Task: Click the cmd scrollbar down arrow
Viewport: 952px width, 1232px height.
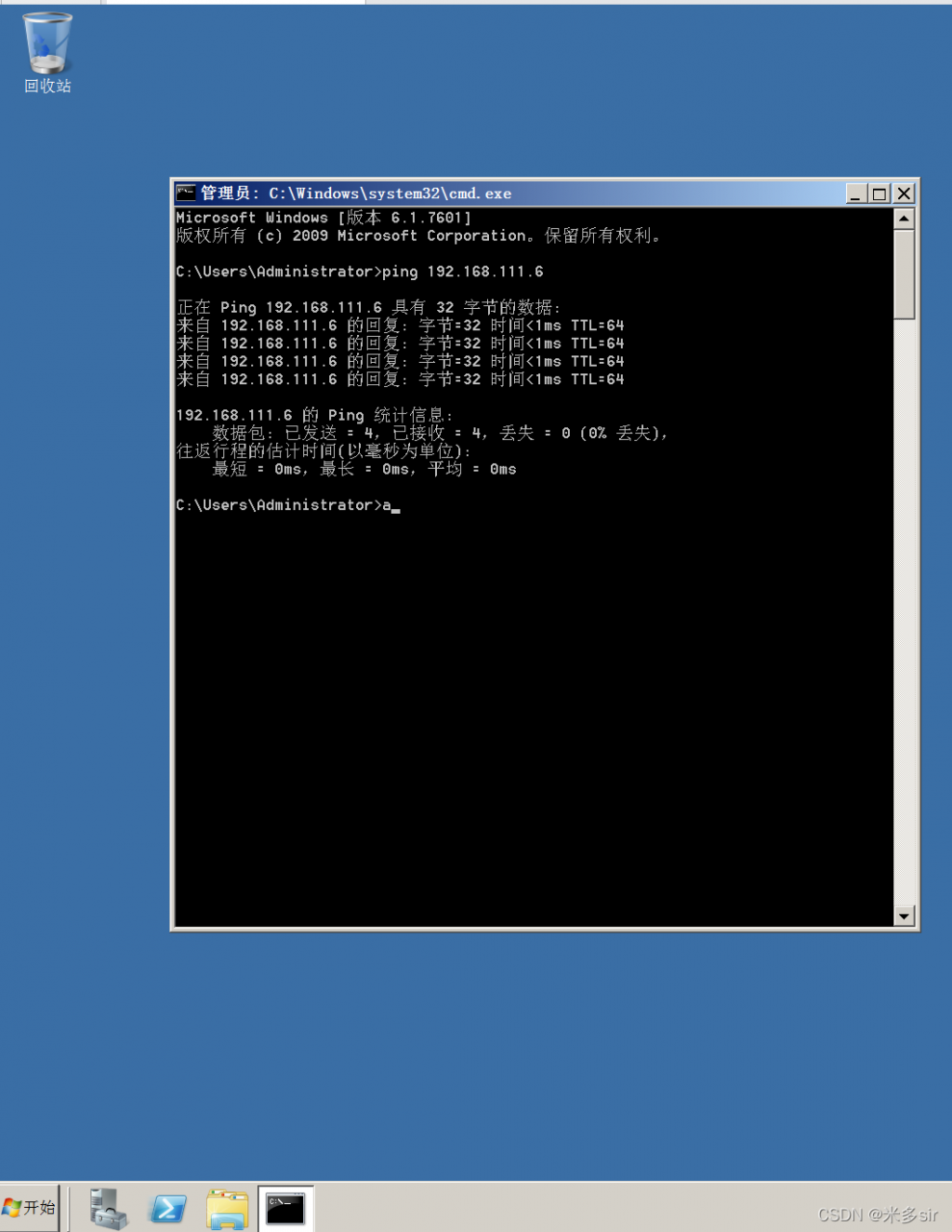Action: [x=904, y=915]
